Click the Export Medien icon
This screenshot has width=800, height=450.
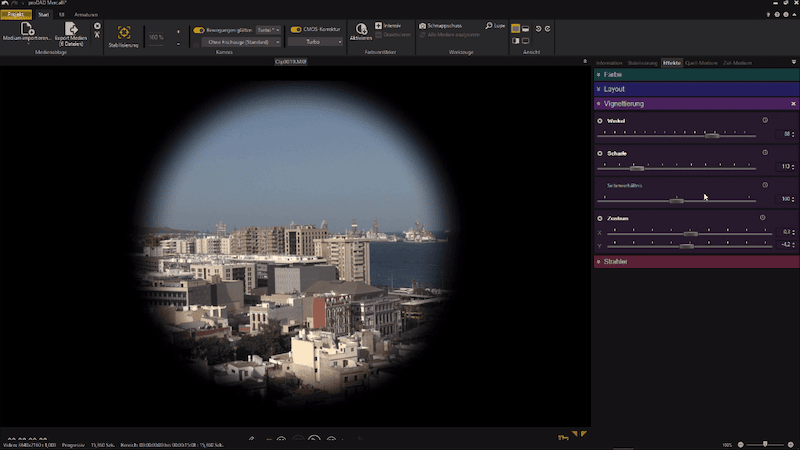71,30
